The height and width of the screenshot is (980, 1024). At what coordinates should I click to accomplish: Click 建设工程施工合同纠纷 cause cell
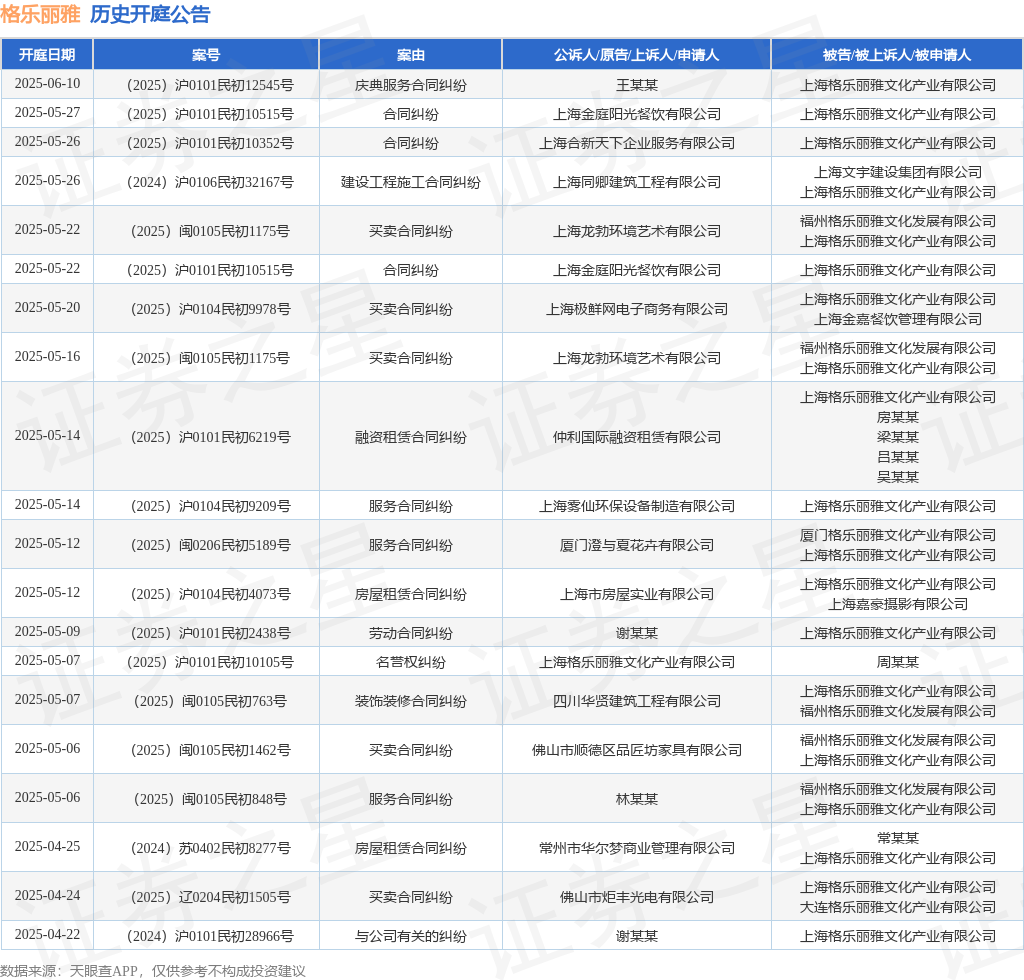tap(411, 183)
